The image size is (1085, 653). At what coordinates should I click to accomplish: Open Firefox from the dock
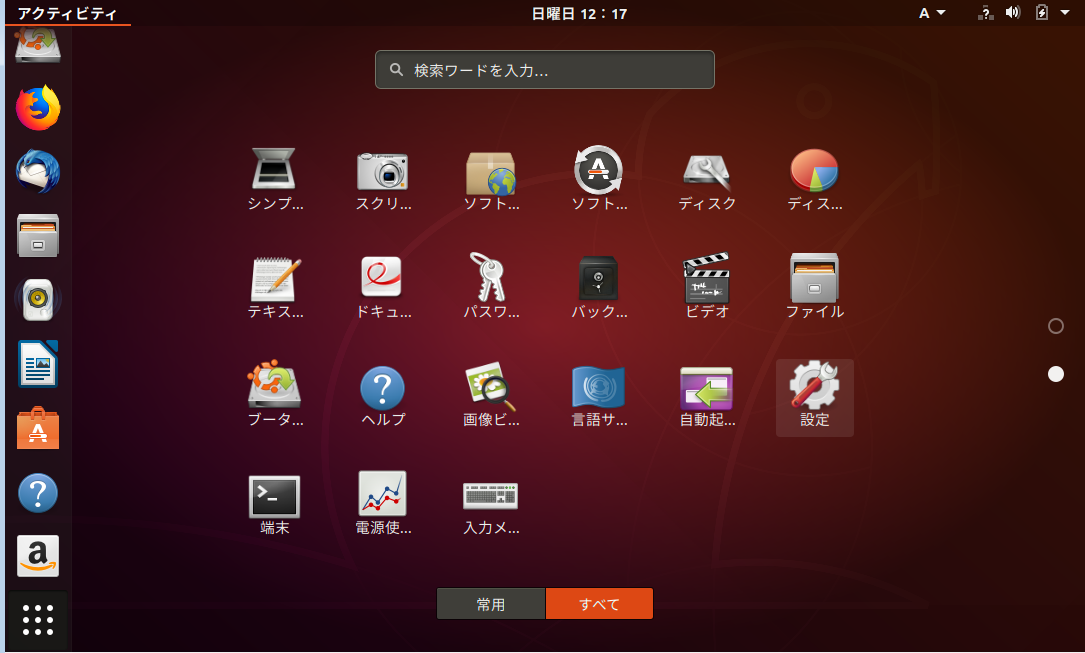(38, 108)
